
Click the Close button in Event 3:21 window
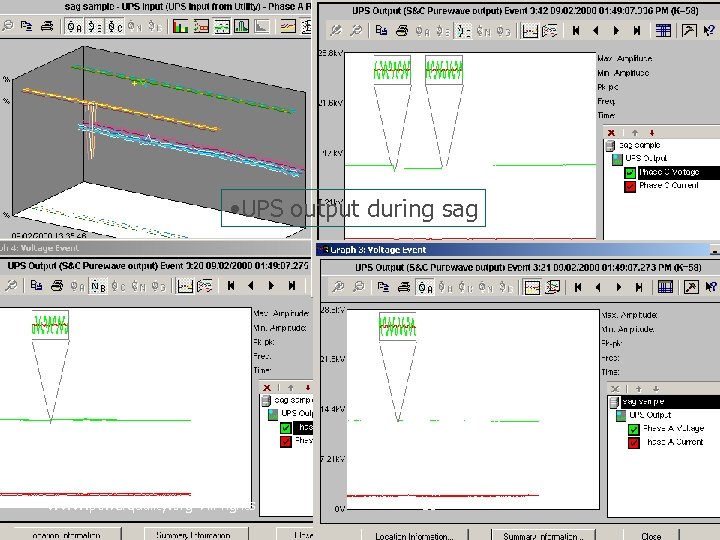[652, 535]
